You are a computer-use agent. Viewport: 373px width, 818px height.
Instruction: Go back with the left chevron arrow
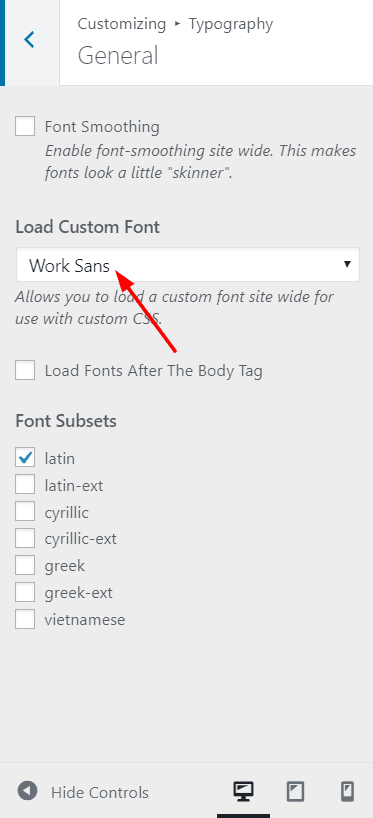point(30,40)
